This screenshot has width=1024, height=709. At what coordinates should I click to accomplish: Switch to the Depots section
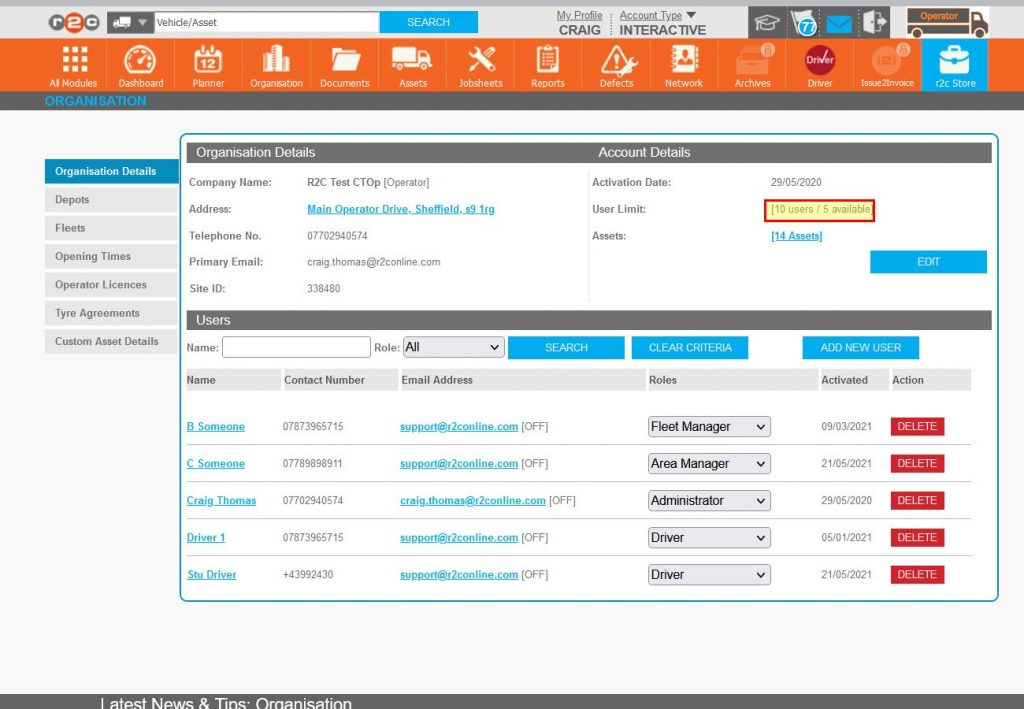click(110, 199)
